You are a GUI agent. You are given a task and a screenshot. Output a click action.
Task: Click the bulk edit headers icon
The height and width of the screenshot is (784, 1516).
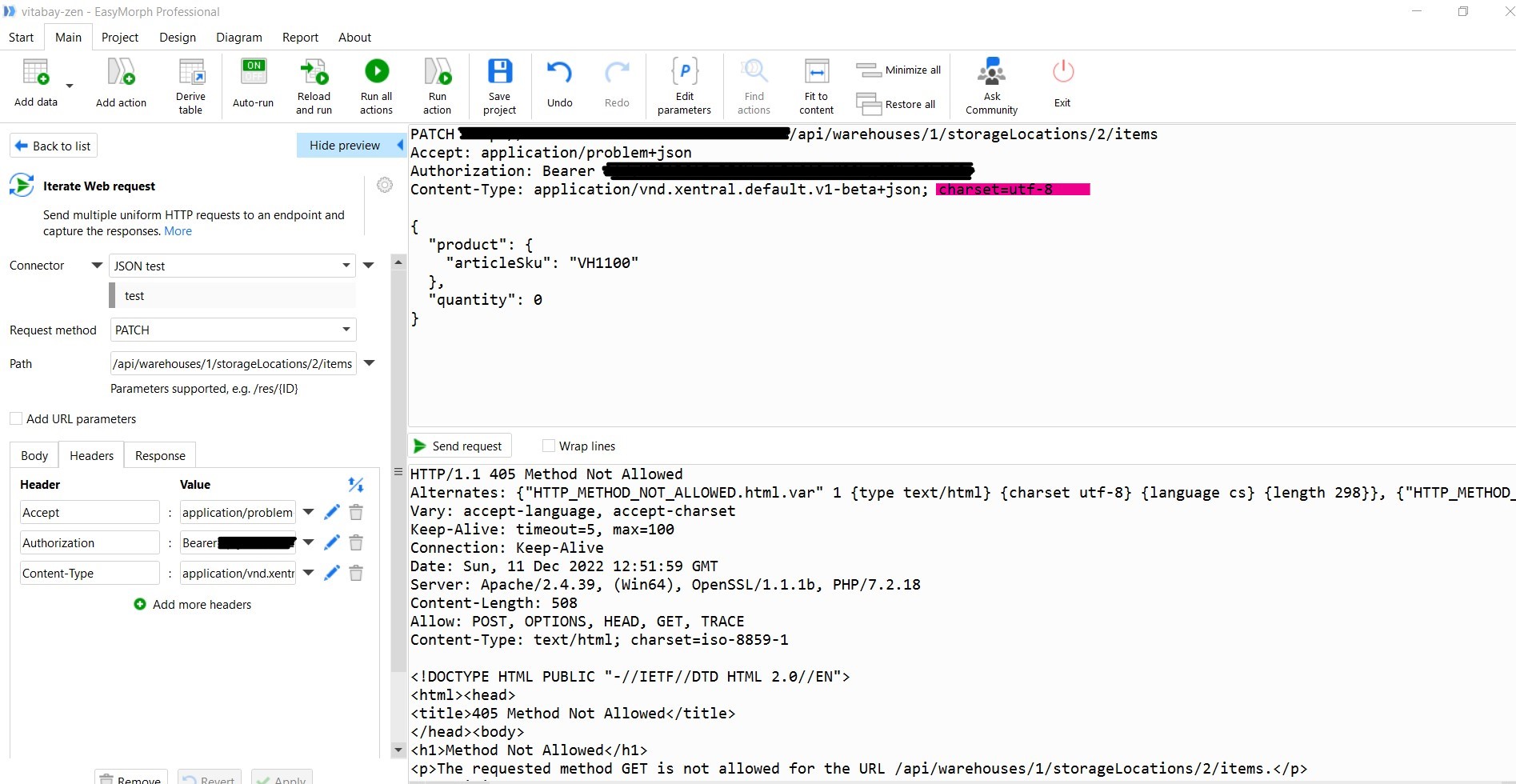(x=356, y=485)
